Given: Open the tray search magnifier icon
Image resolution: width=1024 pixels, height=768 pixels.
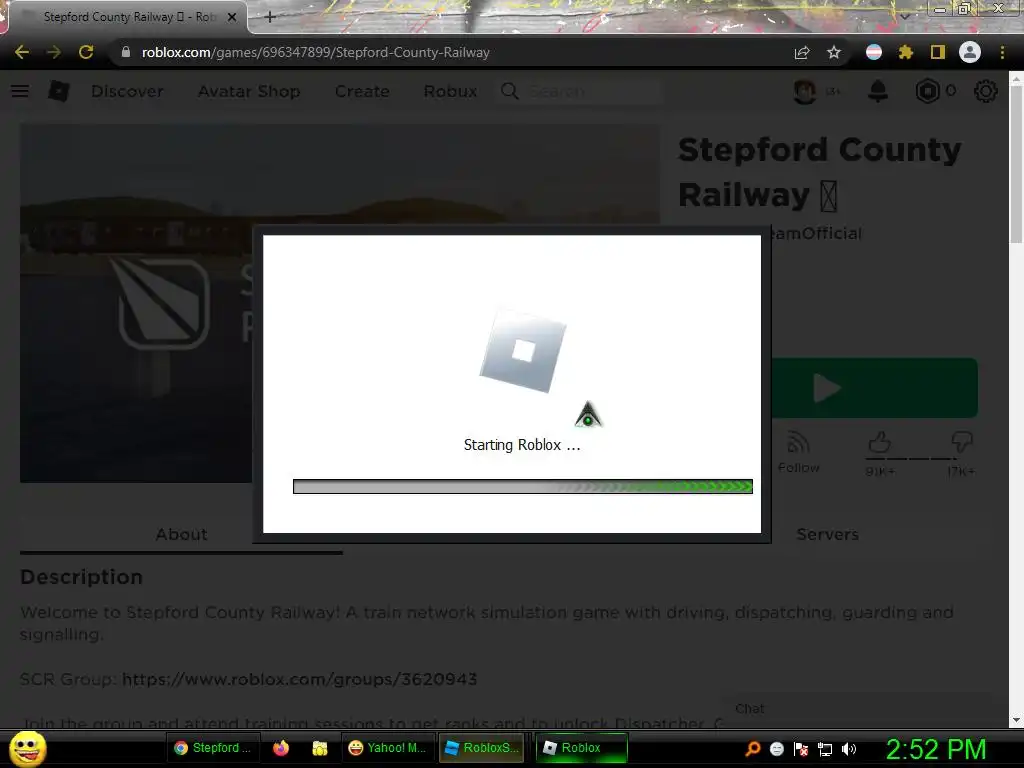Looking at the screenshot, I should click(752, 749).
